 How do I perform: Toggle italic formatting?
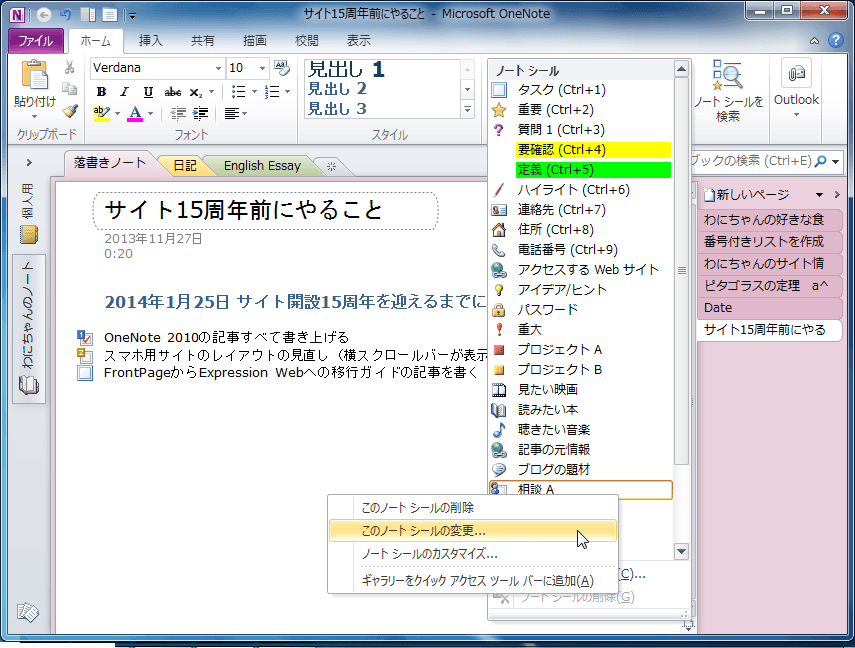coord(125,92)
